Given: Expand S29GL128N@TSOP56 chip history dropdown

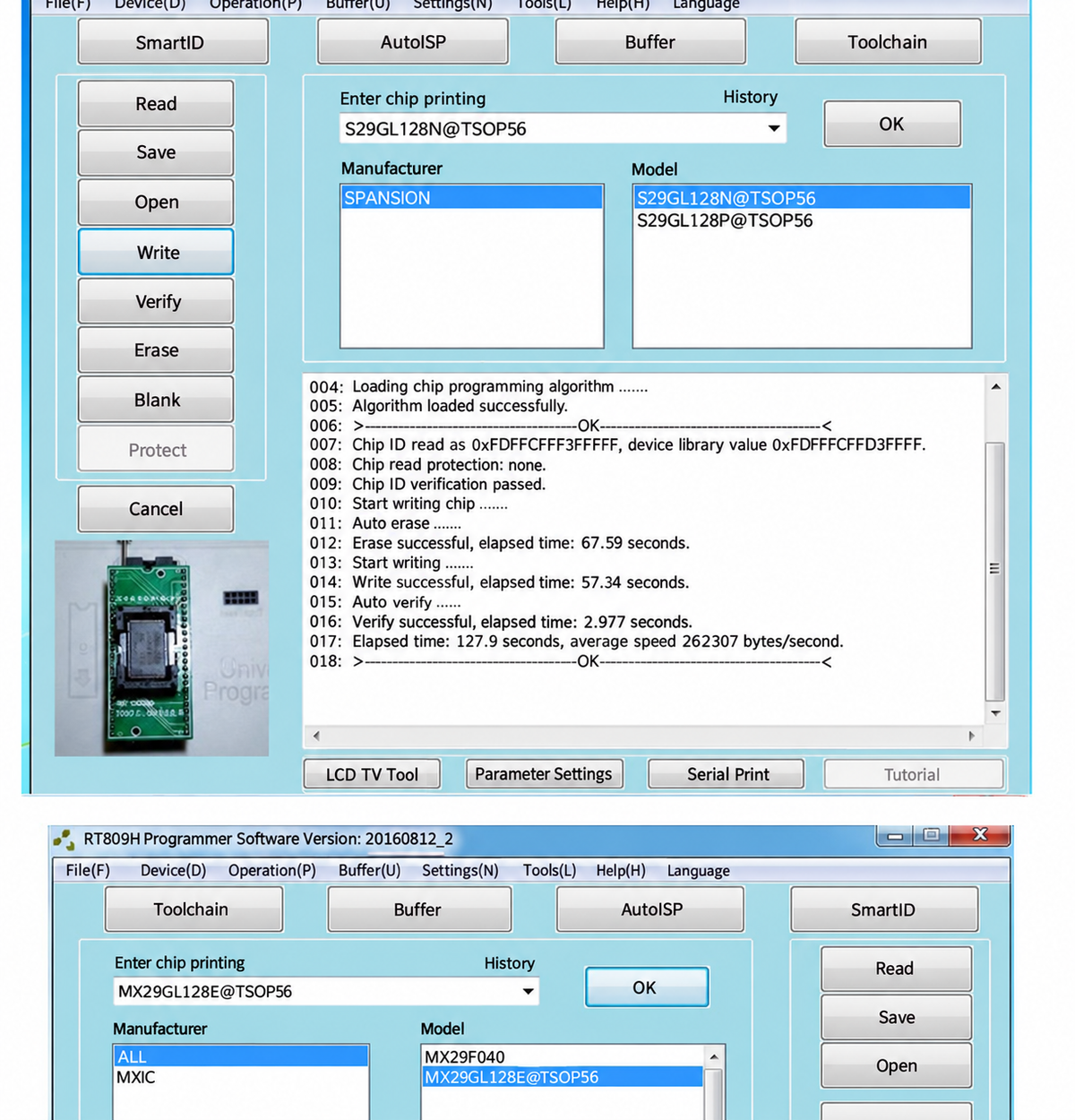Looking at the screenshot, I should coord(773,128).
